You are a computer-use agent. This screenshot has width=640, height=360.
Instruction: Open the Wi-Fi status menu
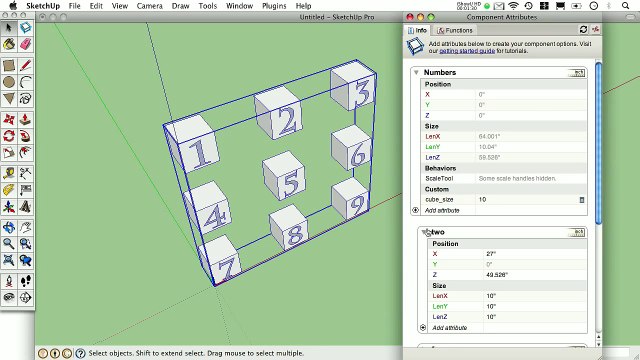(513, 6)
